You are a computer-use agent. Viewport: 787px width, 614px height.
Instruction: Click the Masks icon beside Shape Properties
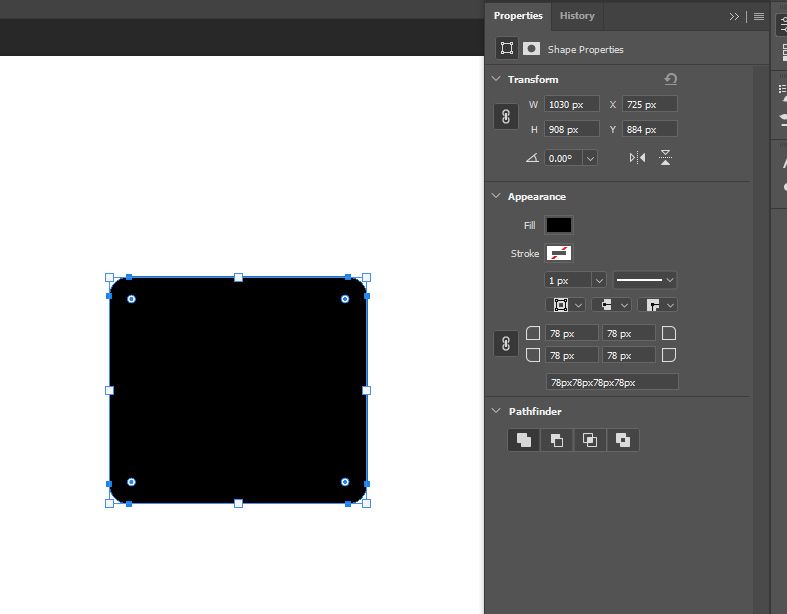point(531,48)
